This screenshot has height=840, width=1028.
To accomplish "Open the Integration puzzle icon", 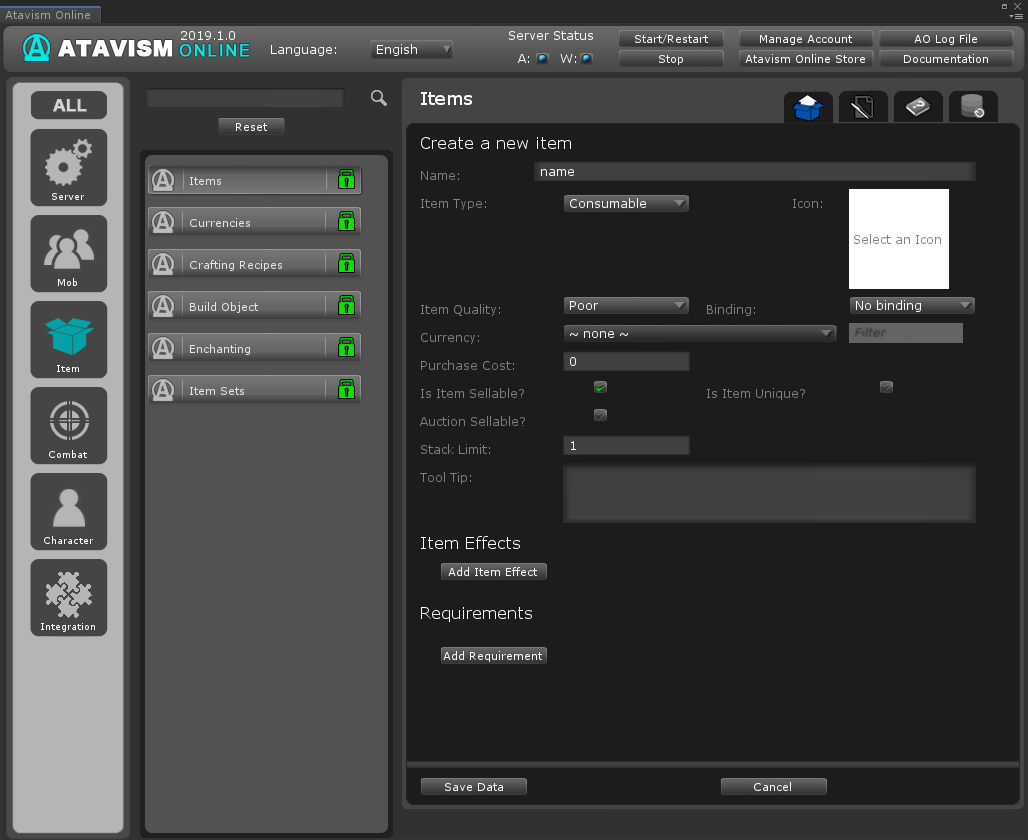I will click(68, 597).
